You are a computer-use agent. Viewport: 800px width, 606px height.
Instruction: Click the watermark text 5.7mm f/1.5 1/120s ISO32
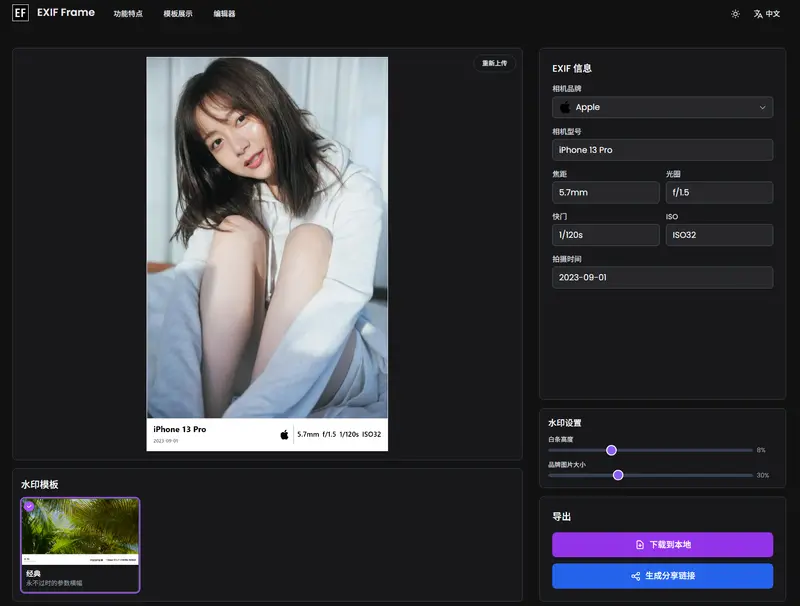(339, 435)
